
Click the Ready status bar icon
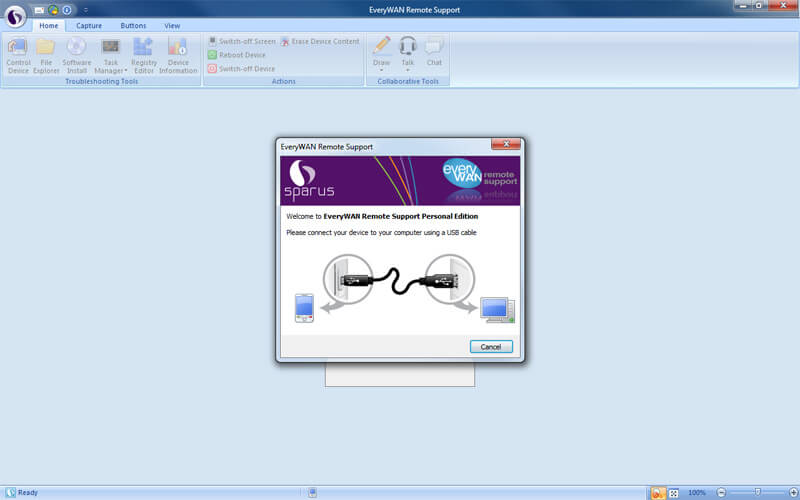tap(11, 492)
